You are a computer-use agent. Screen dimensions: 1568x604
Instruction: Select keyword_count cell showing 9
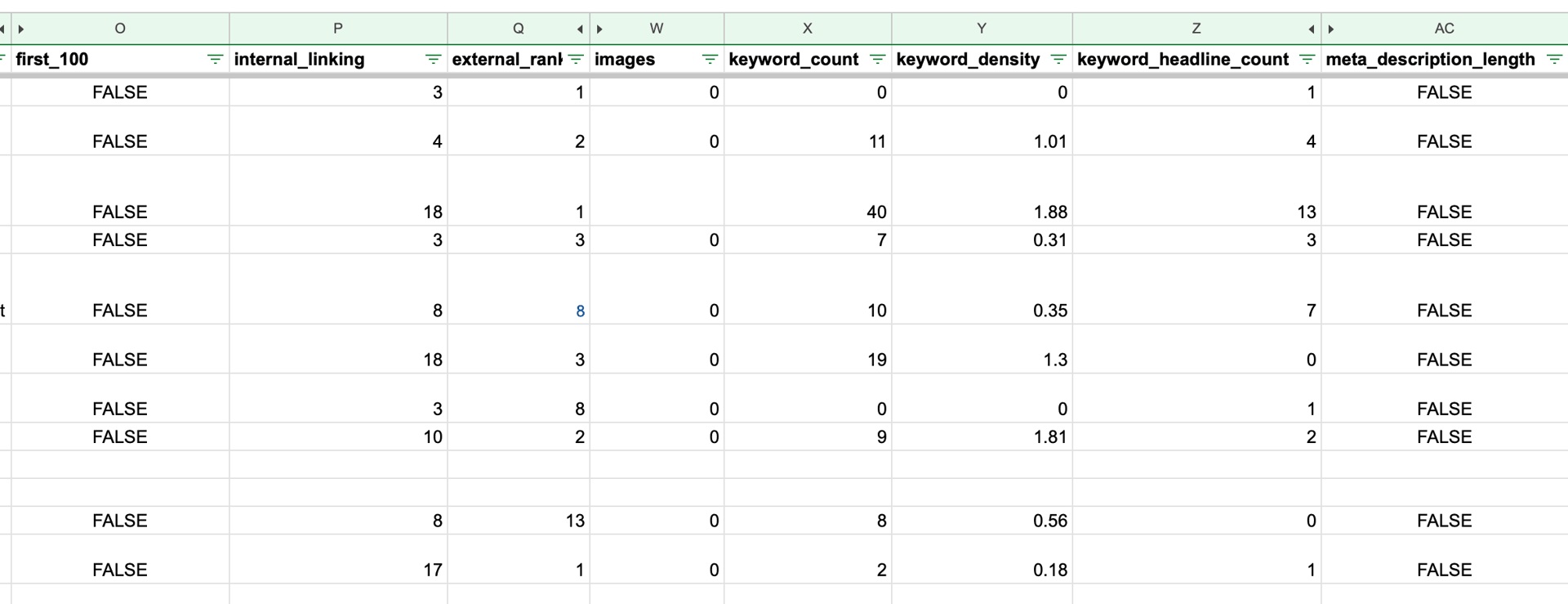(808, 436)
